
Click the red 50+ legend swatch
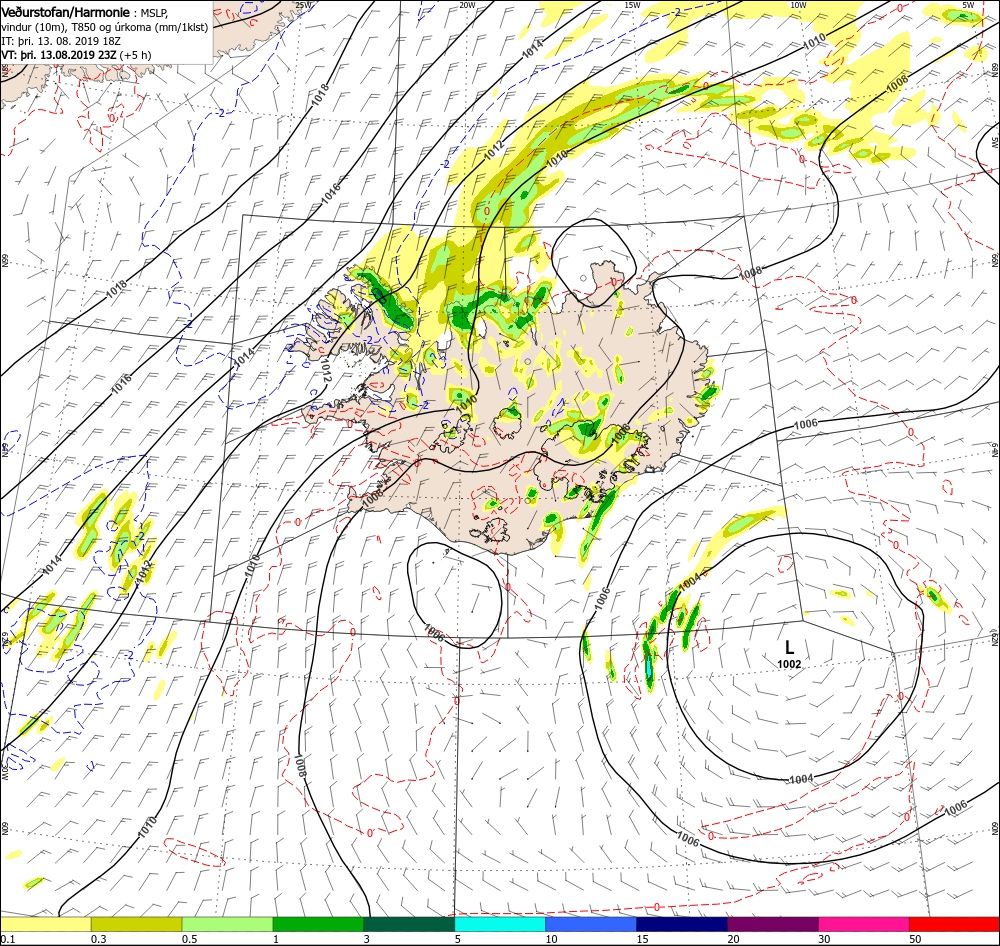954,924
